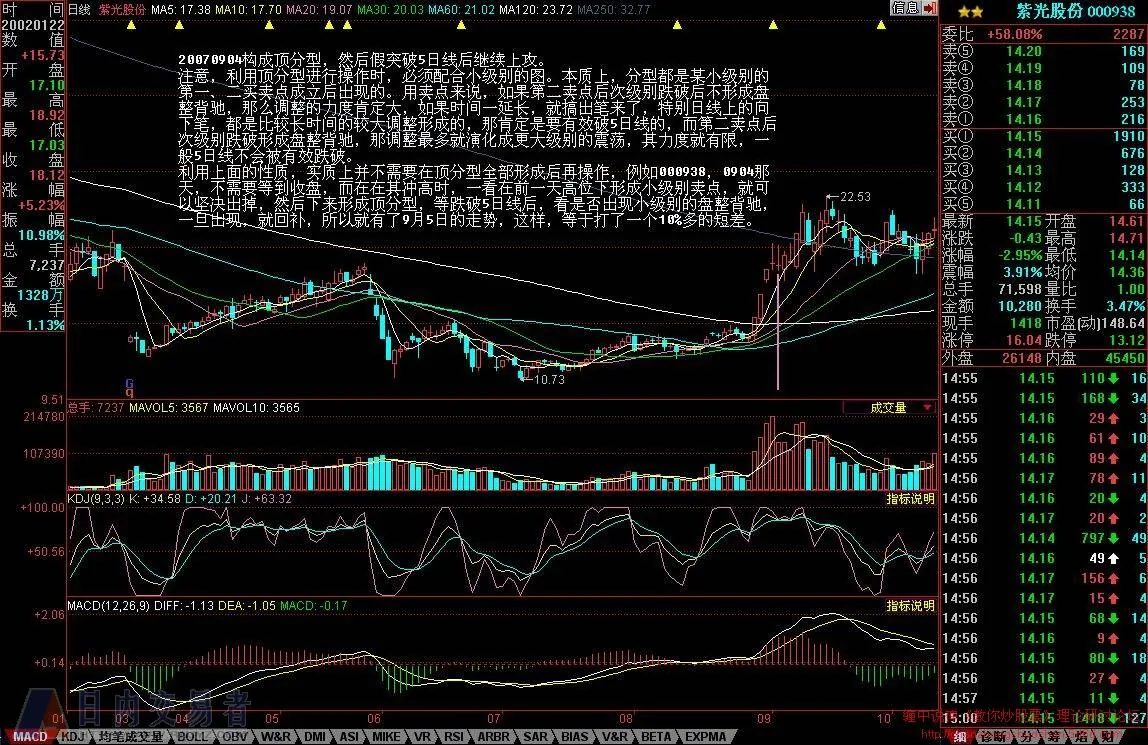Show the DMI indicator tab
1148x745 pixels.
[315, 736]
